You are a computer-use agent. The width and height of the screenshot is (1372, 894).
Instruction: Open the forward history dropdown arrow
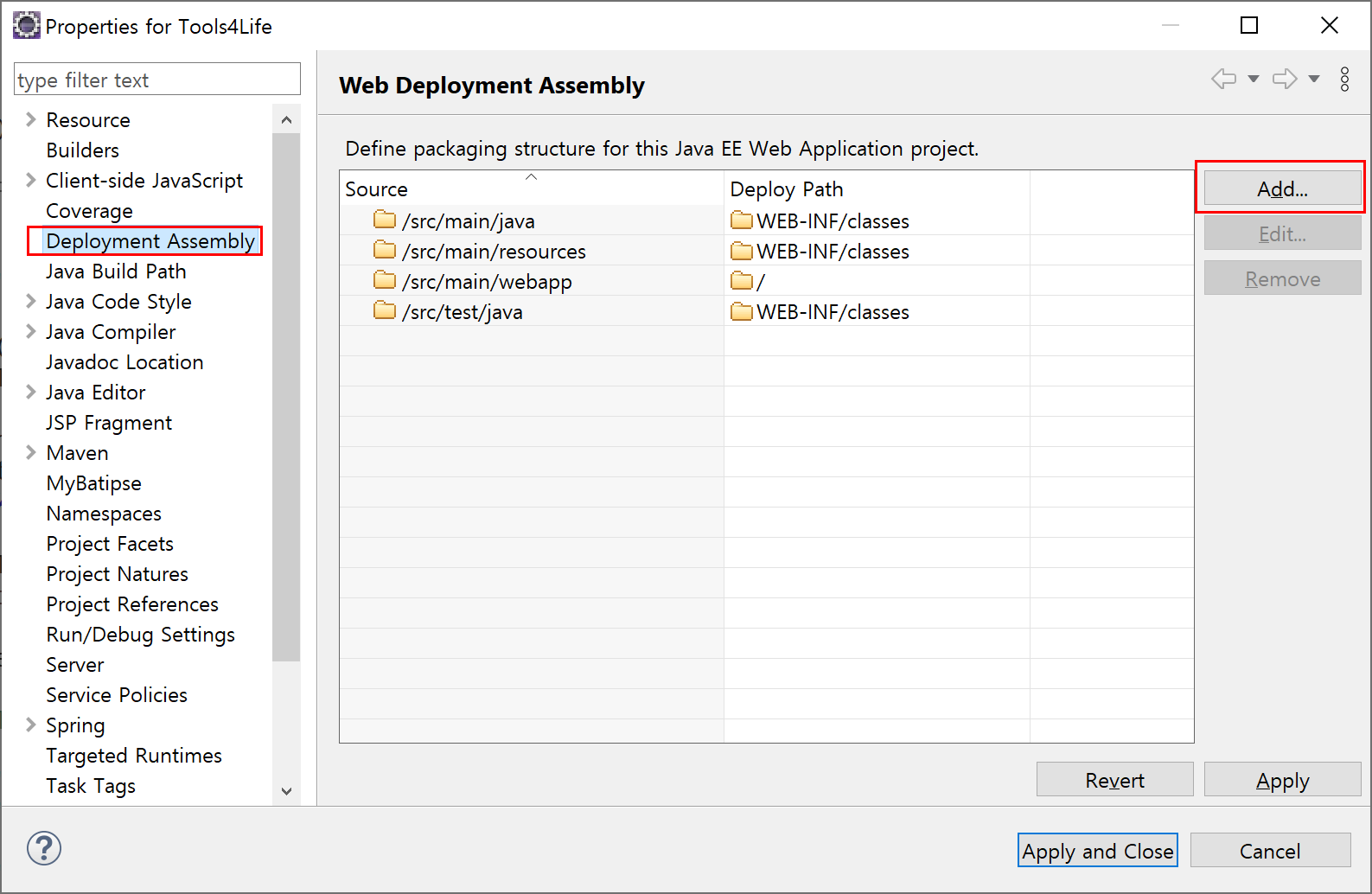[1314, 80]
